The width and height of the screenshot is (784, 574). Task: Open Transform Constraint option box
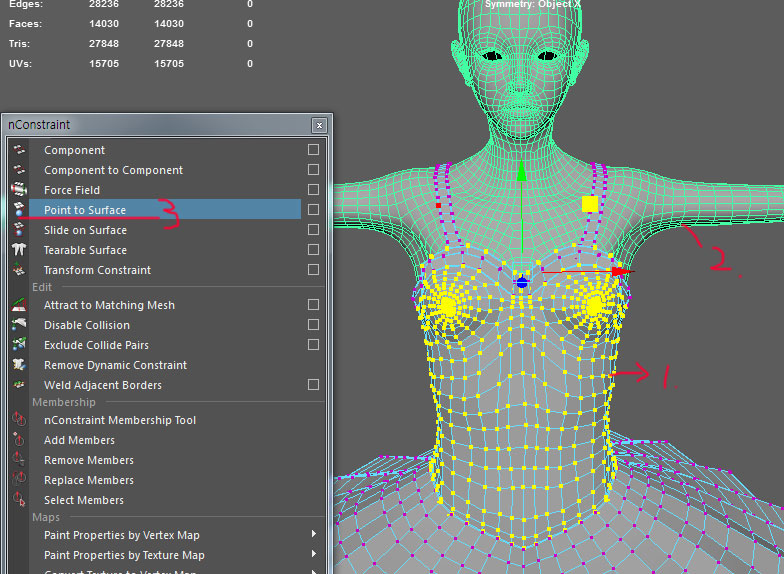click(314, 270)
